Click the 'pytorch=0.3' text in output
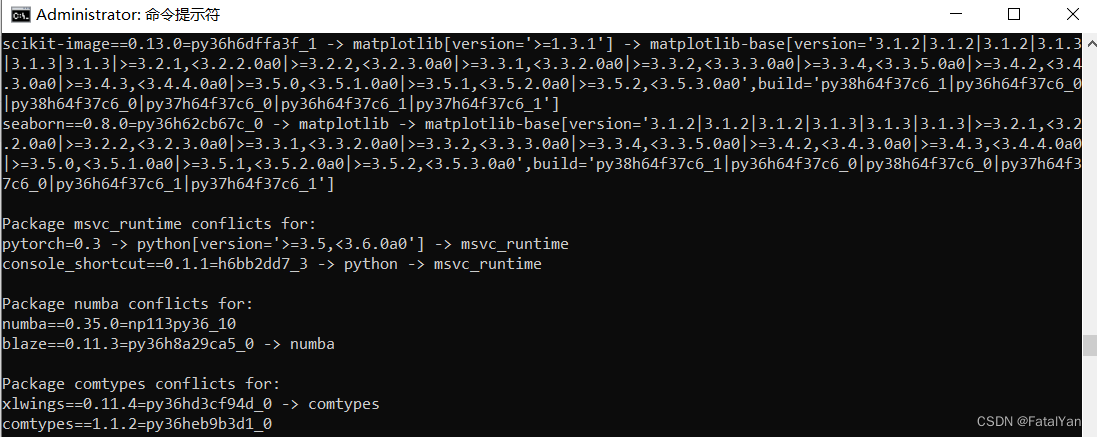Image resolution: width=1097 pixels, height=437 pixels. pyautogui.click(x=52, y=244)
